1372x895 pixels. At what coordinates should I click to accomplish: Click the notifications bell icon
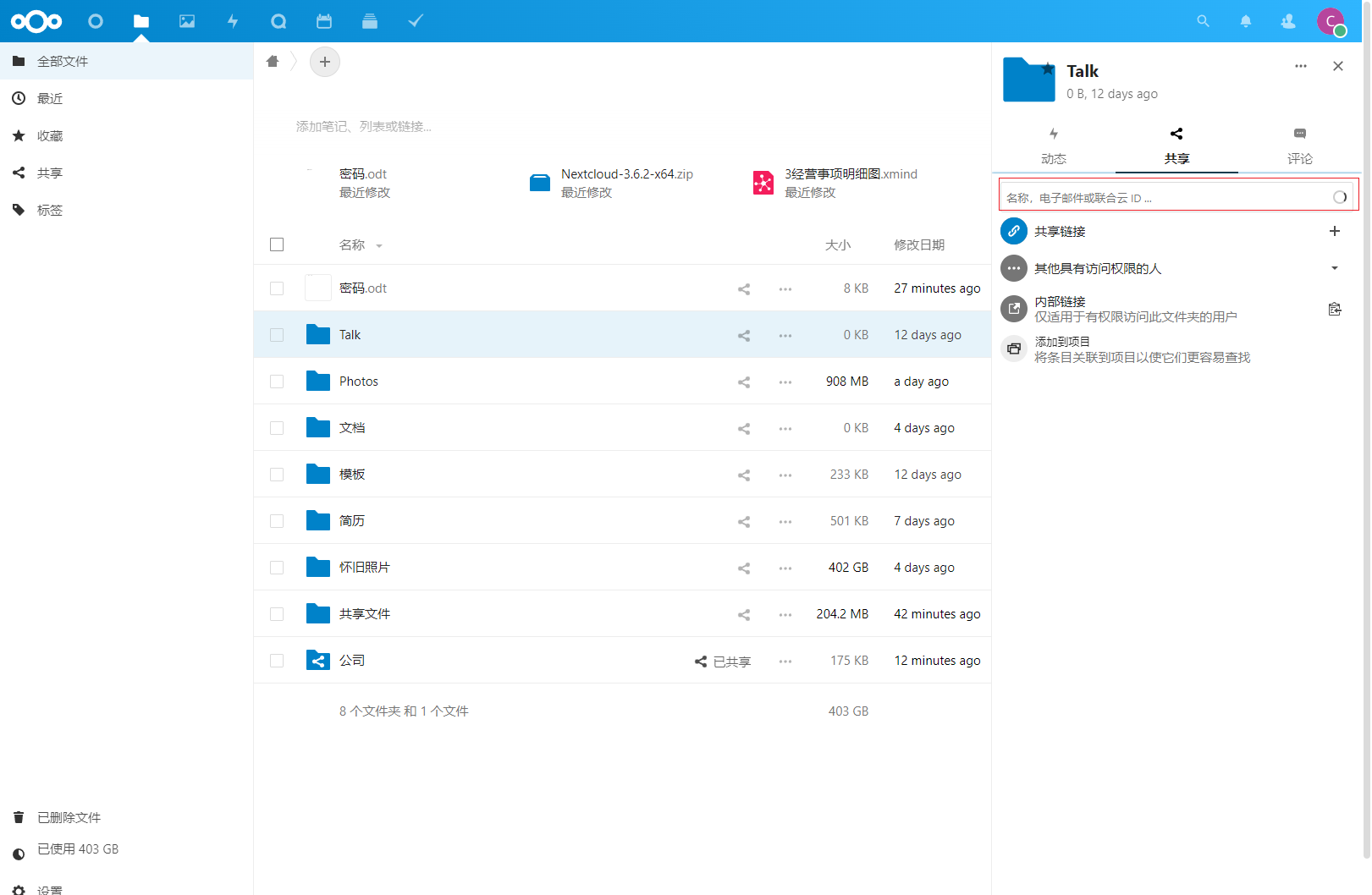(1245, 21)
